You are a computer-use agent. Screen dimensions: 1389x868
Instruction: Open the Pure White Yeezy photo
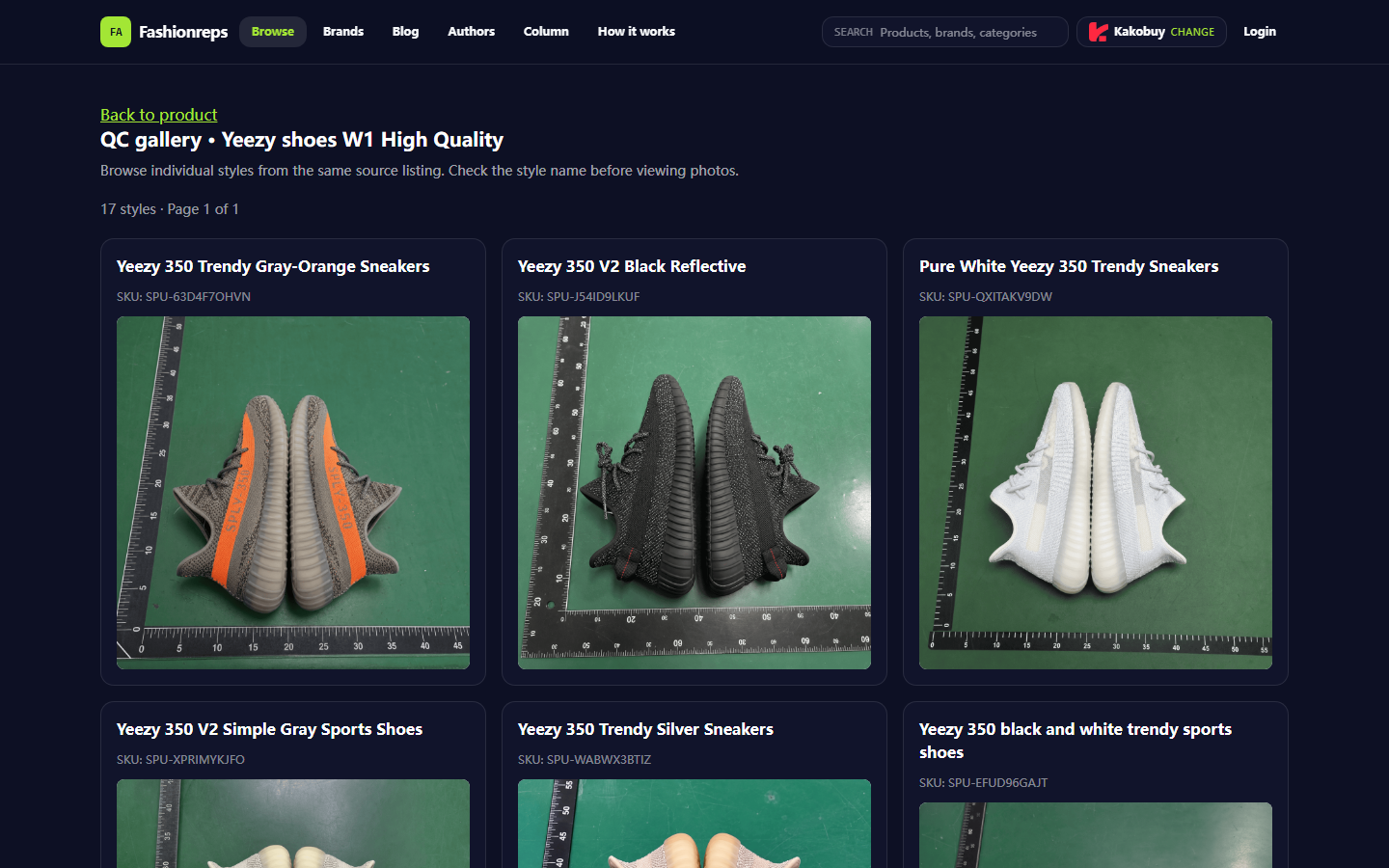pyautogui.click(x=1096, y=493)
